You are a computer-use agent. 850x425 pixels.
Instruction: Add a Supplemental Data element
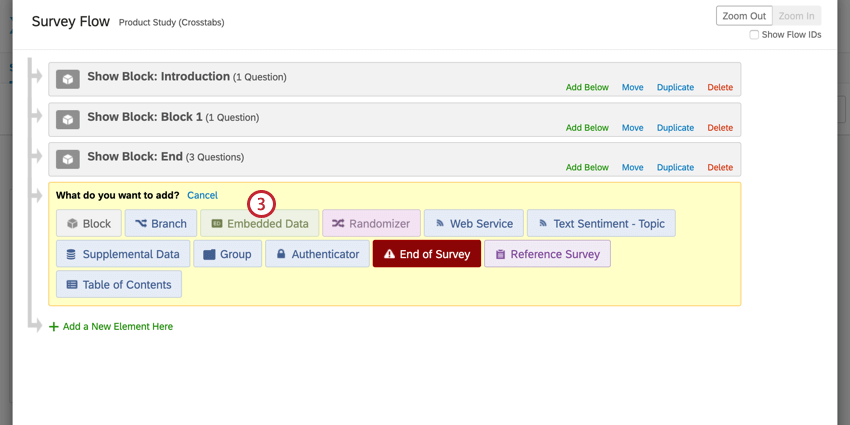[121, 254]
